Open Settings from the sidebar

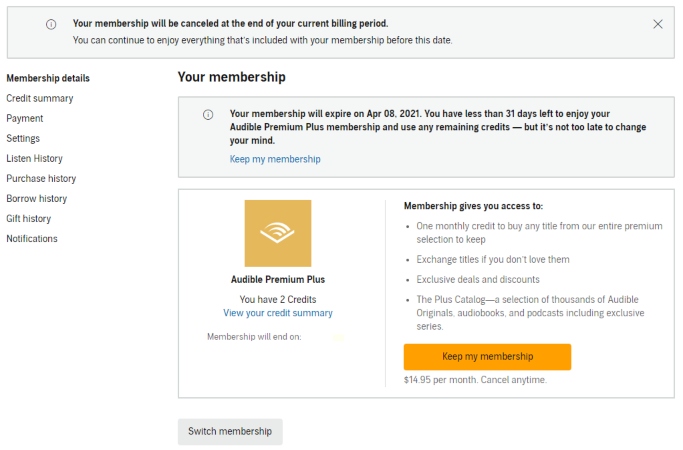(23, 139)
